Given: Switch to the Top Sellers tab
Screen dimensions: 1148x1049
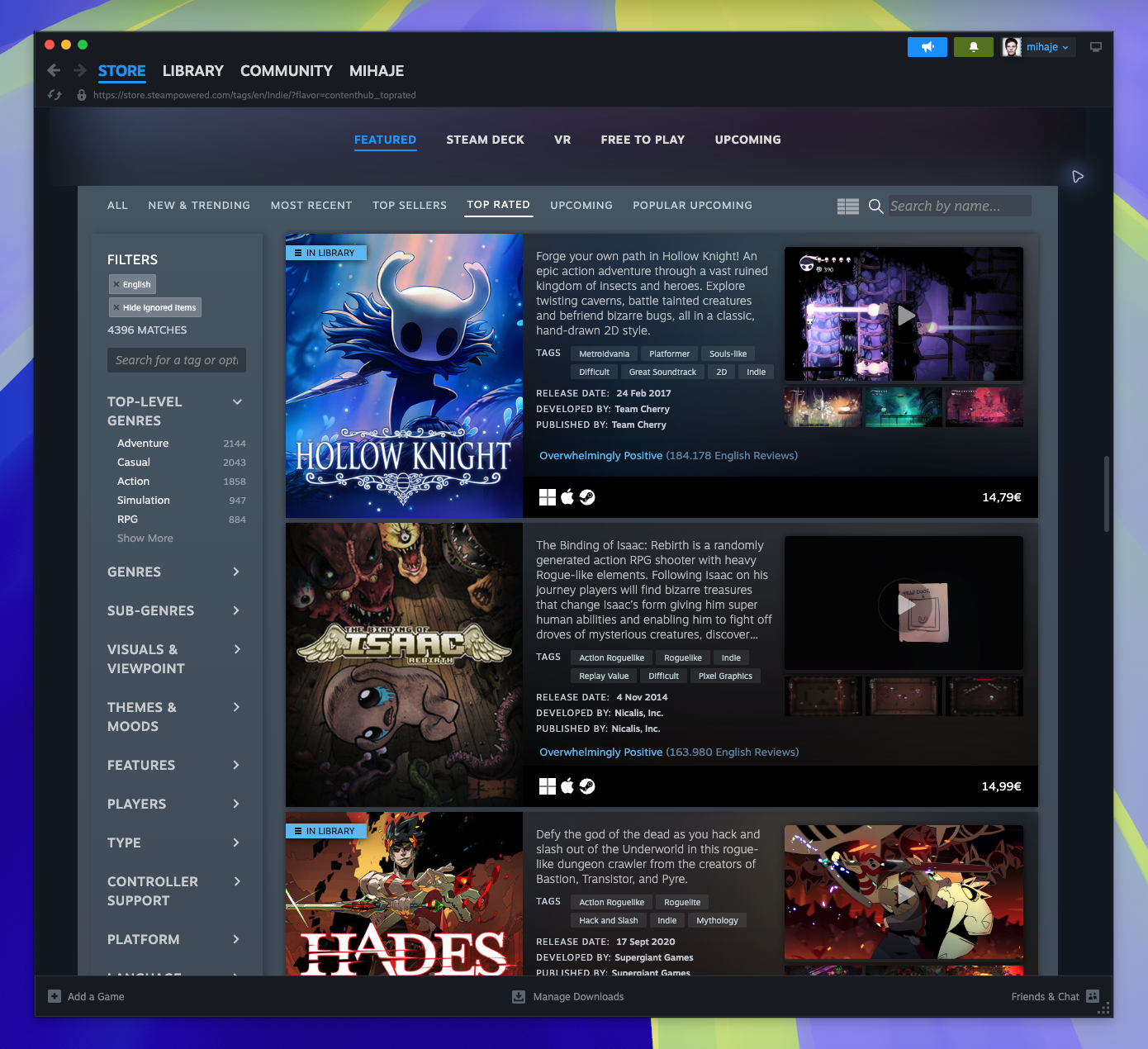Looking at the screenshot, I should (410, 206).
